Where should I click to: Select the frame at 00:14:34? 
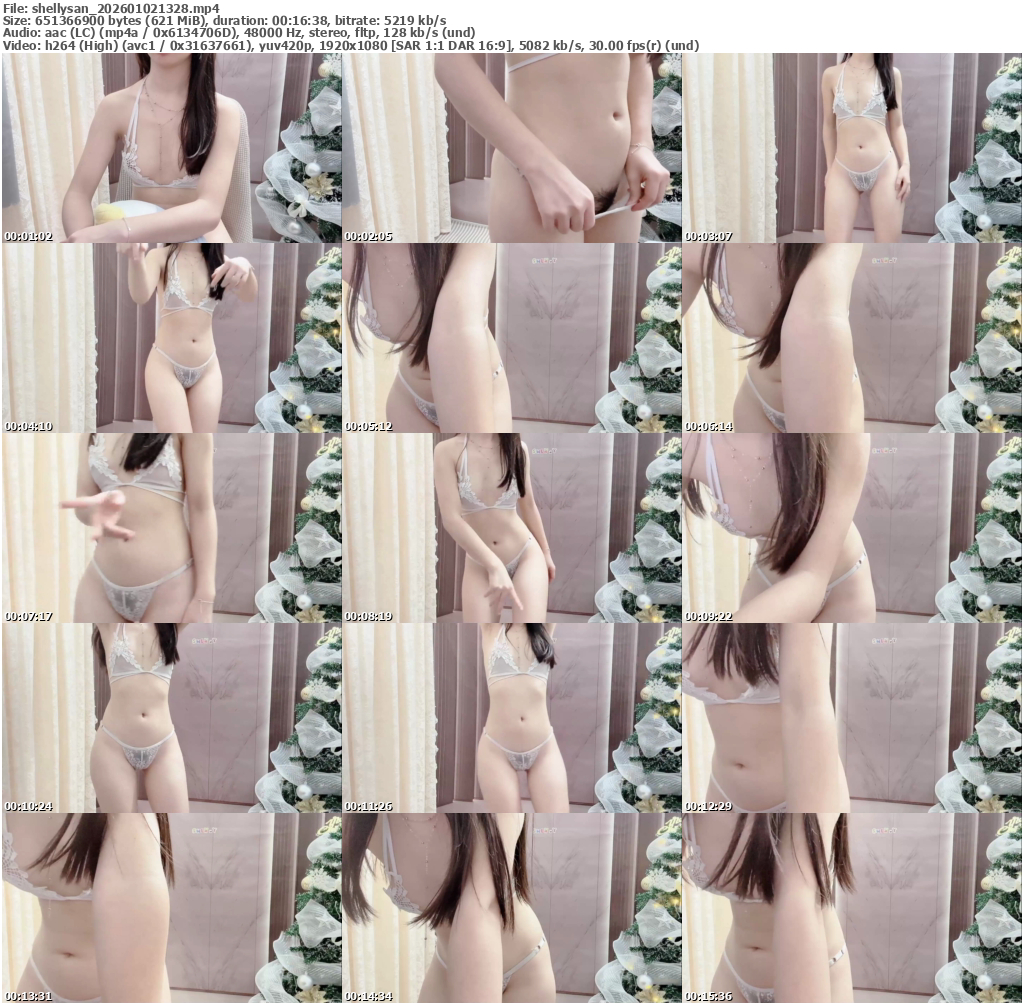[511, 907]
